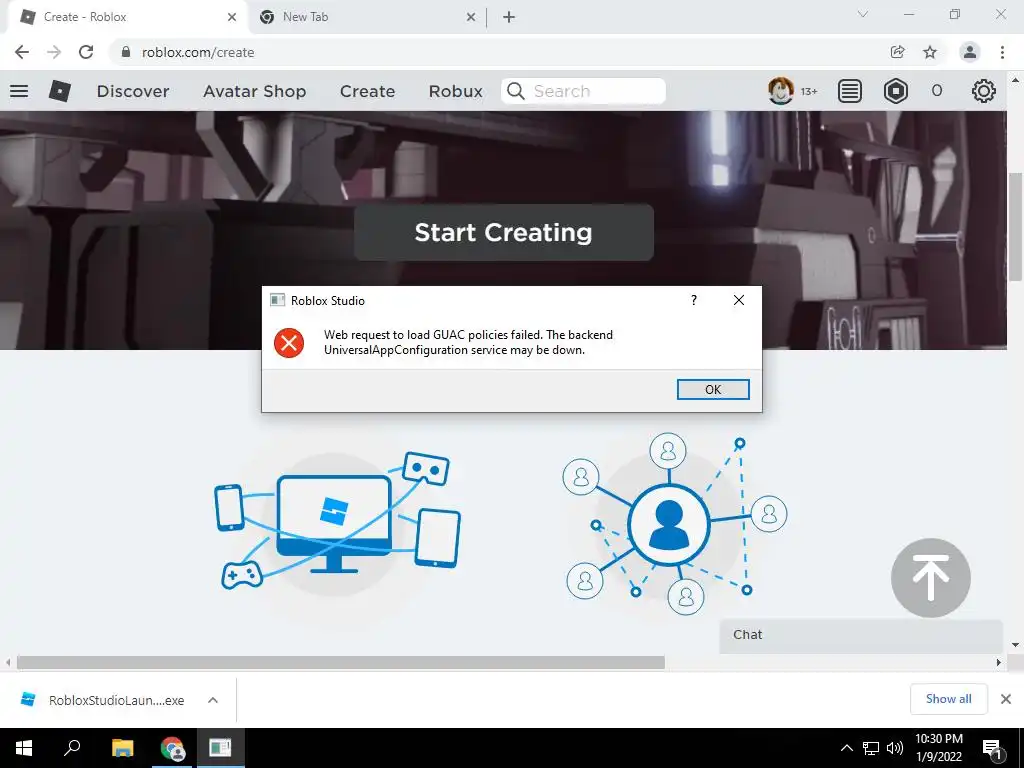The image size is (1024, 768).
Task: Open the Discover menu item
Action: point(133,91)
